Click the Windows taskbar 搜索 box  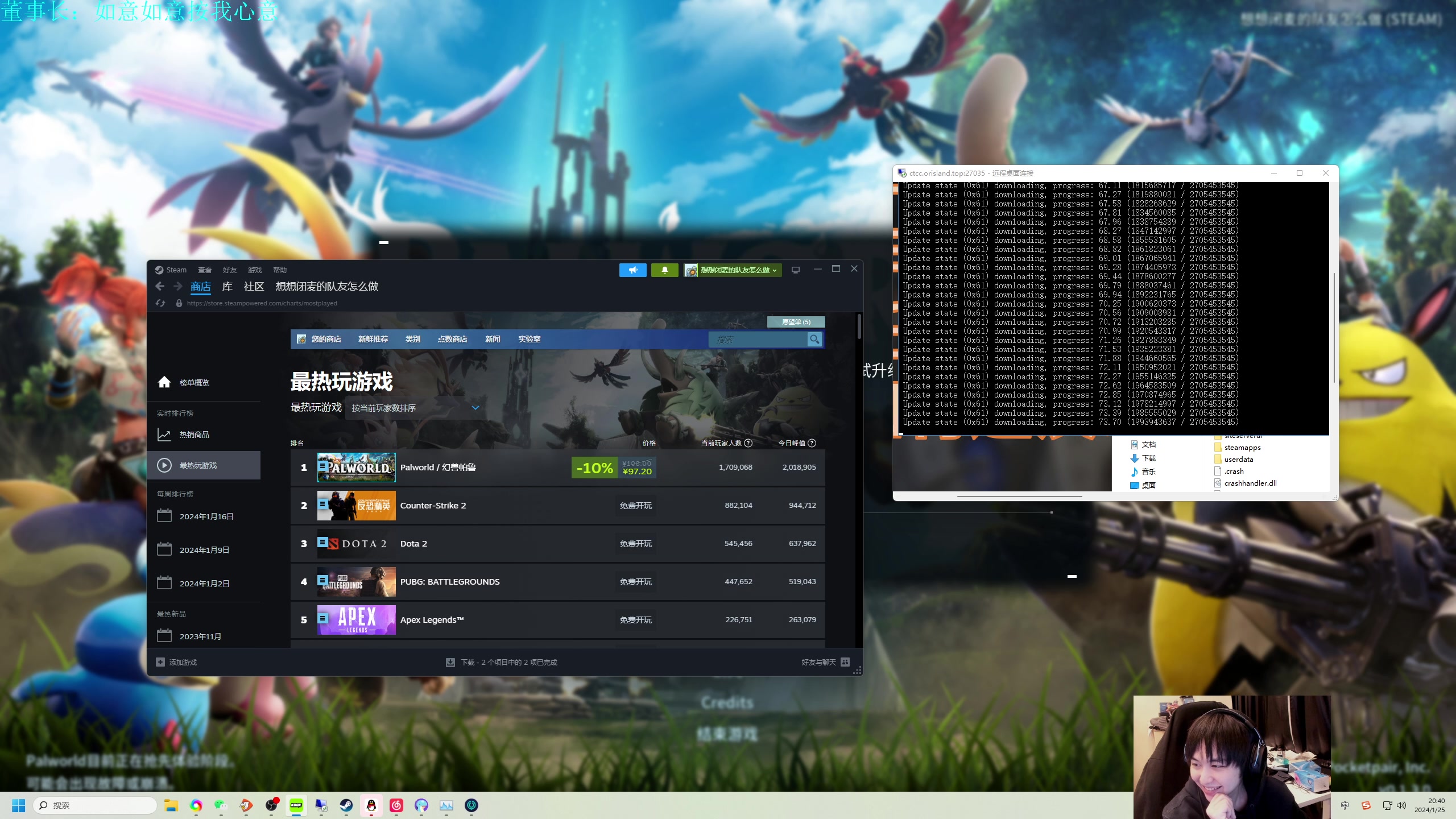coord(94,805)
